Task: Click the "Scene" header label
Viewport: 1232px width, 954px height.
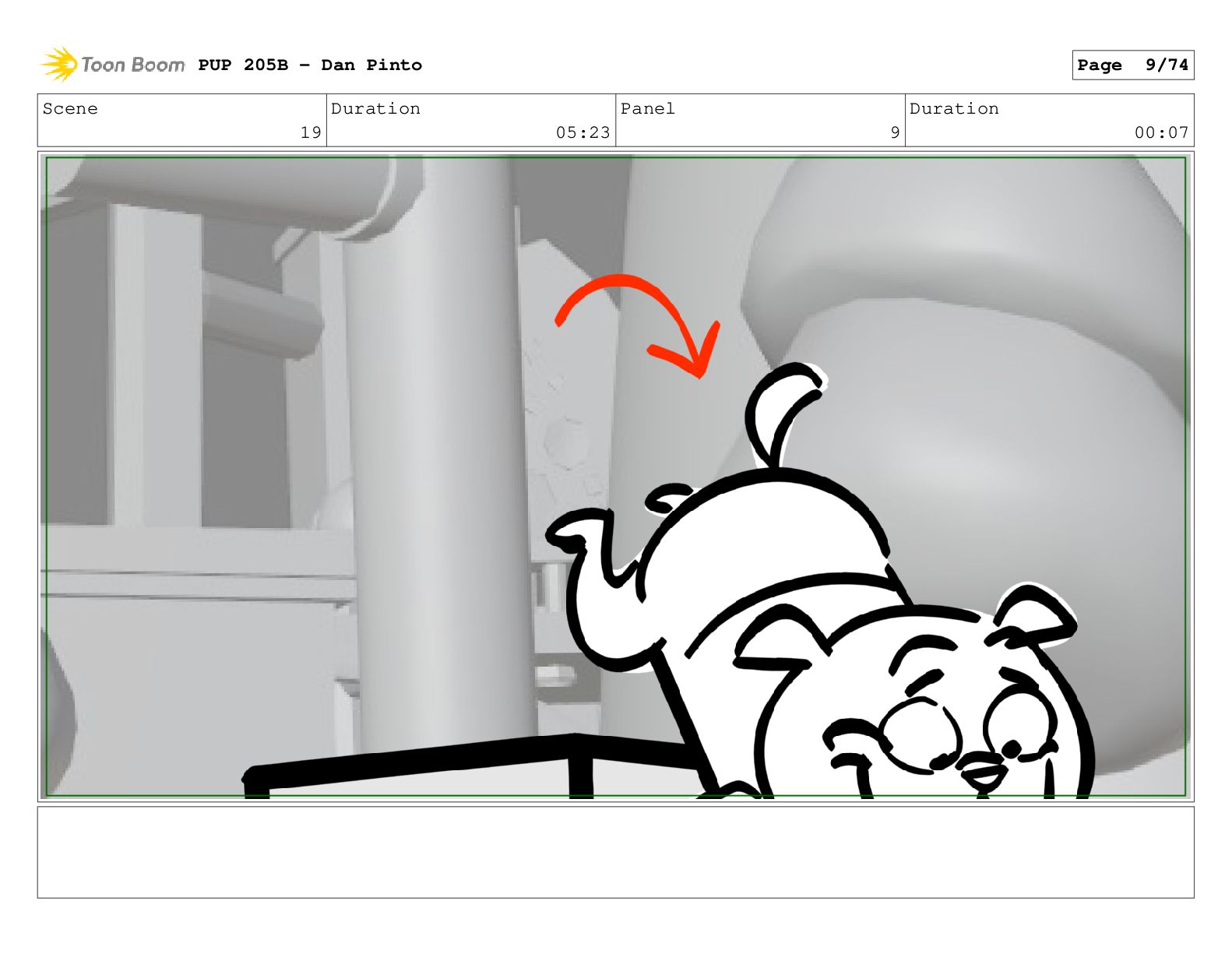Action: [x=70, y=109]
